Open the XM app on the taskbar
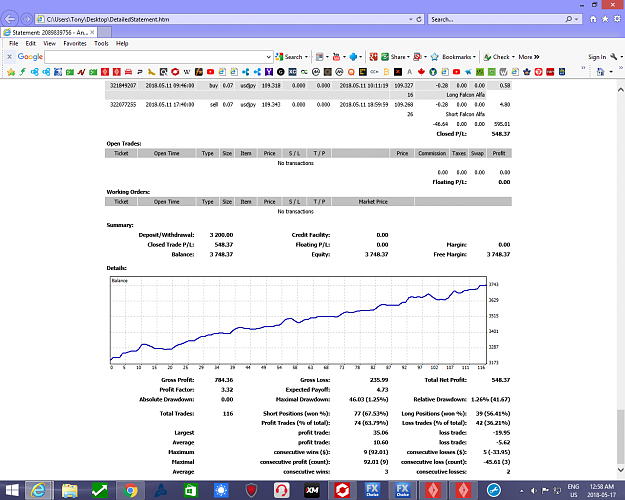Image resolution: width=625 pixels, height=500 pixels. click(312, 490)
